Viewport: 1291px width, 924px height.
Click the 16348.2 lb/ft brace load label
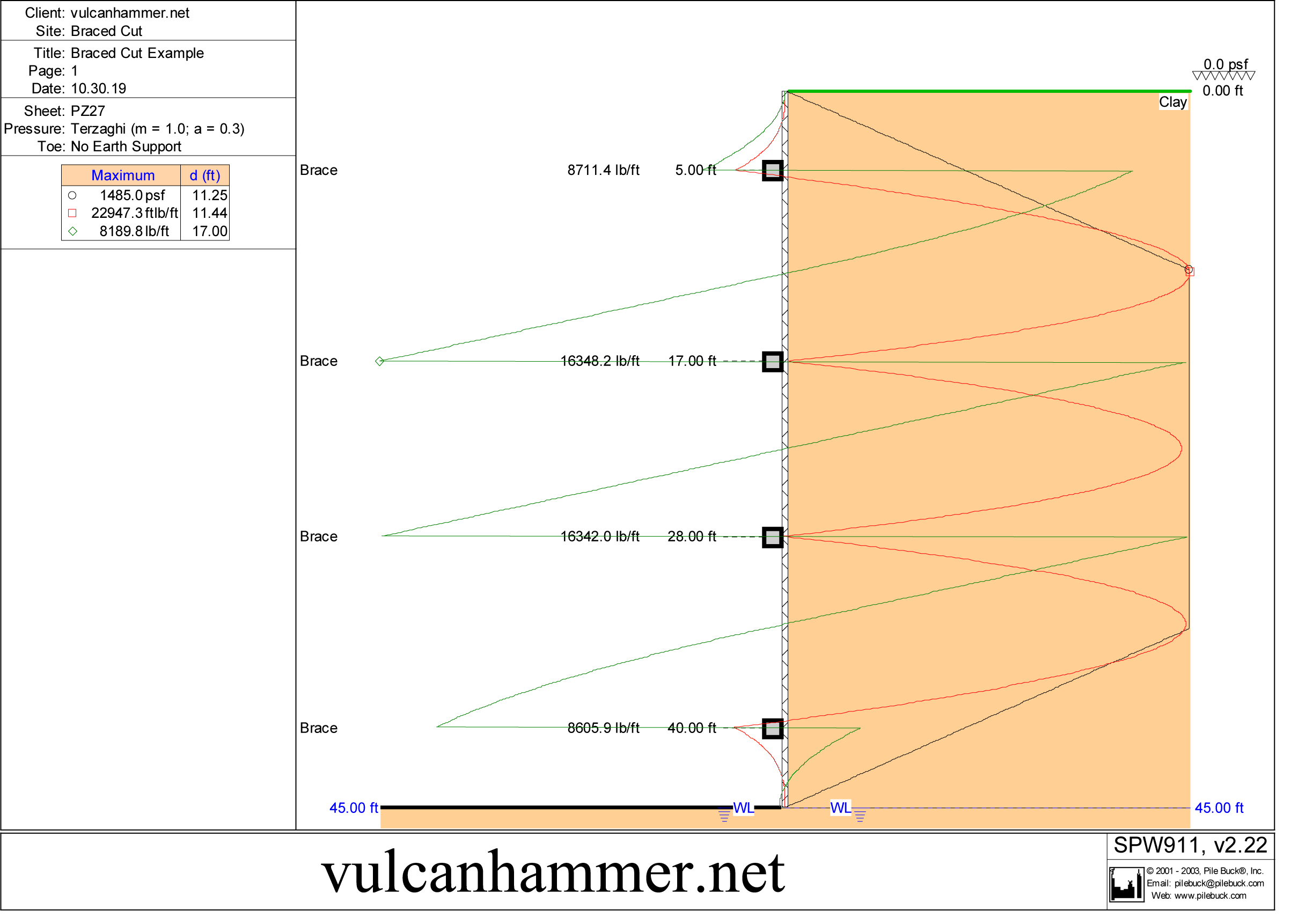tap(600, 361)
